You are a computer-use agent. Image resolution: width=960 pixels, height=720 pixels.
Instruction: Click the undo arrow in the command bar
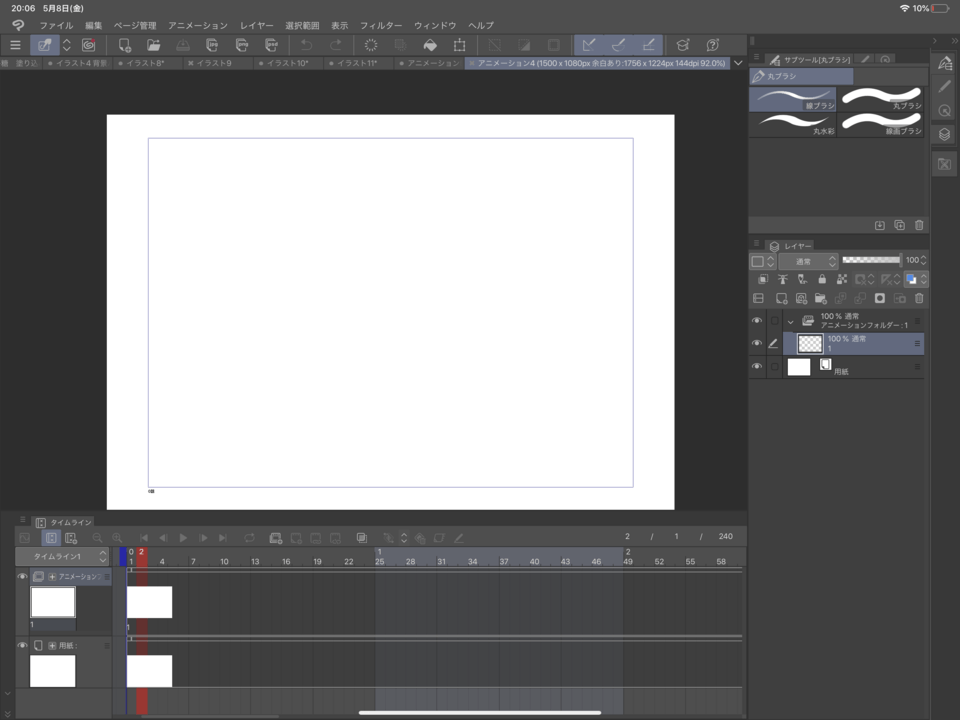tap(306, 45)
